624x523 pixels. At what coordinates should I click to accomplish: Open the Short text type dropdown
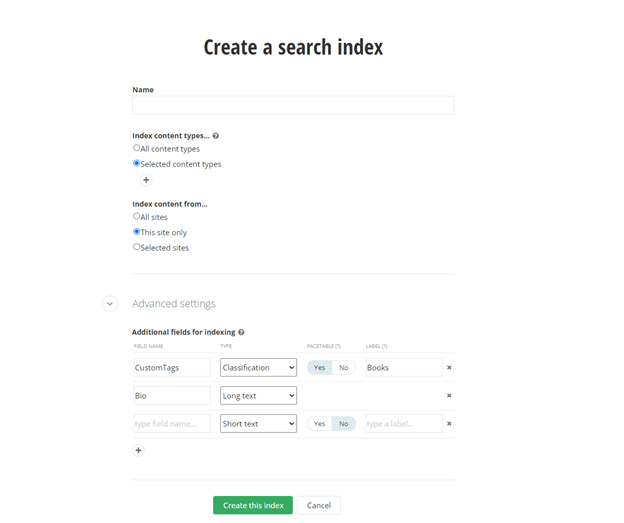coord(258,423)
